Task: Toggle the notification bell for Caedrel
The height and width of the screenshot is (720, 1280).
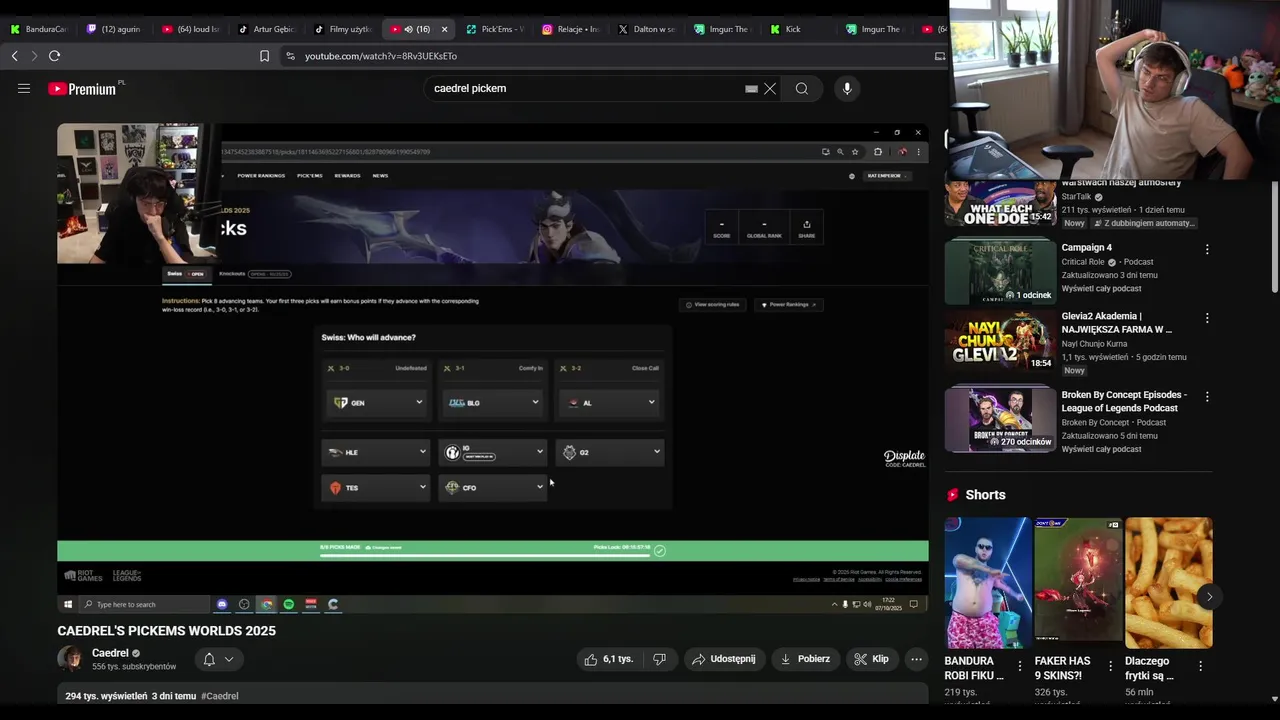Action: [209, 659]
